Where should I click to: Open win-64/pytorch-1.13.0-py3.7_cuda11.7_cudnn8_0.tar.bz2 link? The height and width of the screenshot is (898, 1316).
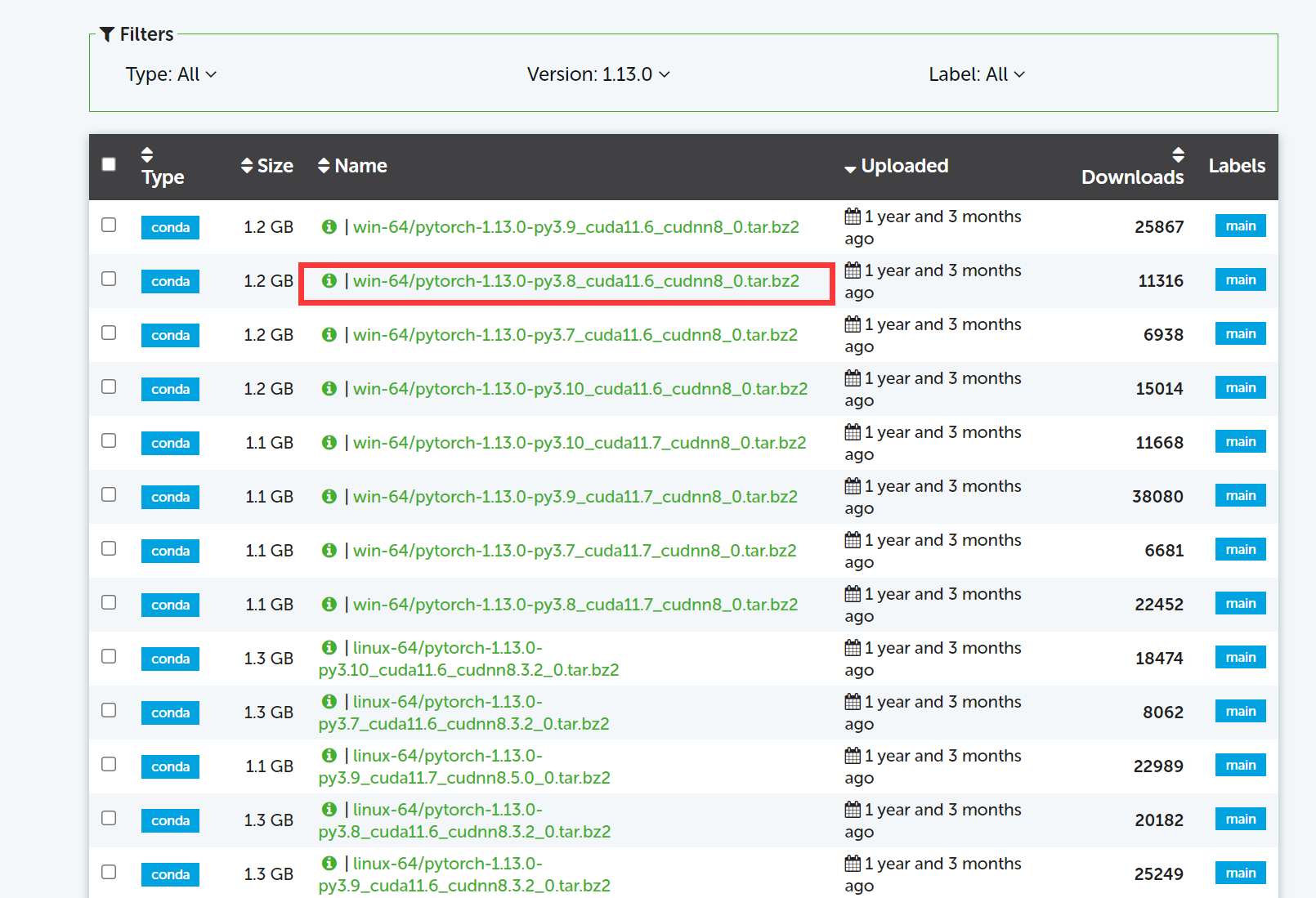[575, 551]
